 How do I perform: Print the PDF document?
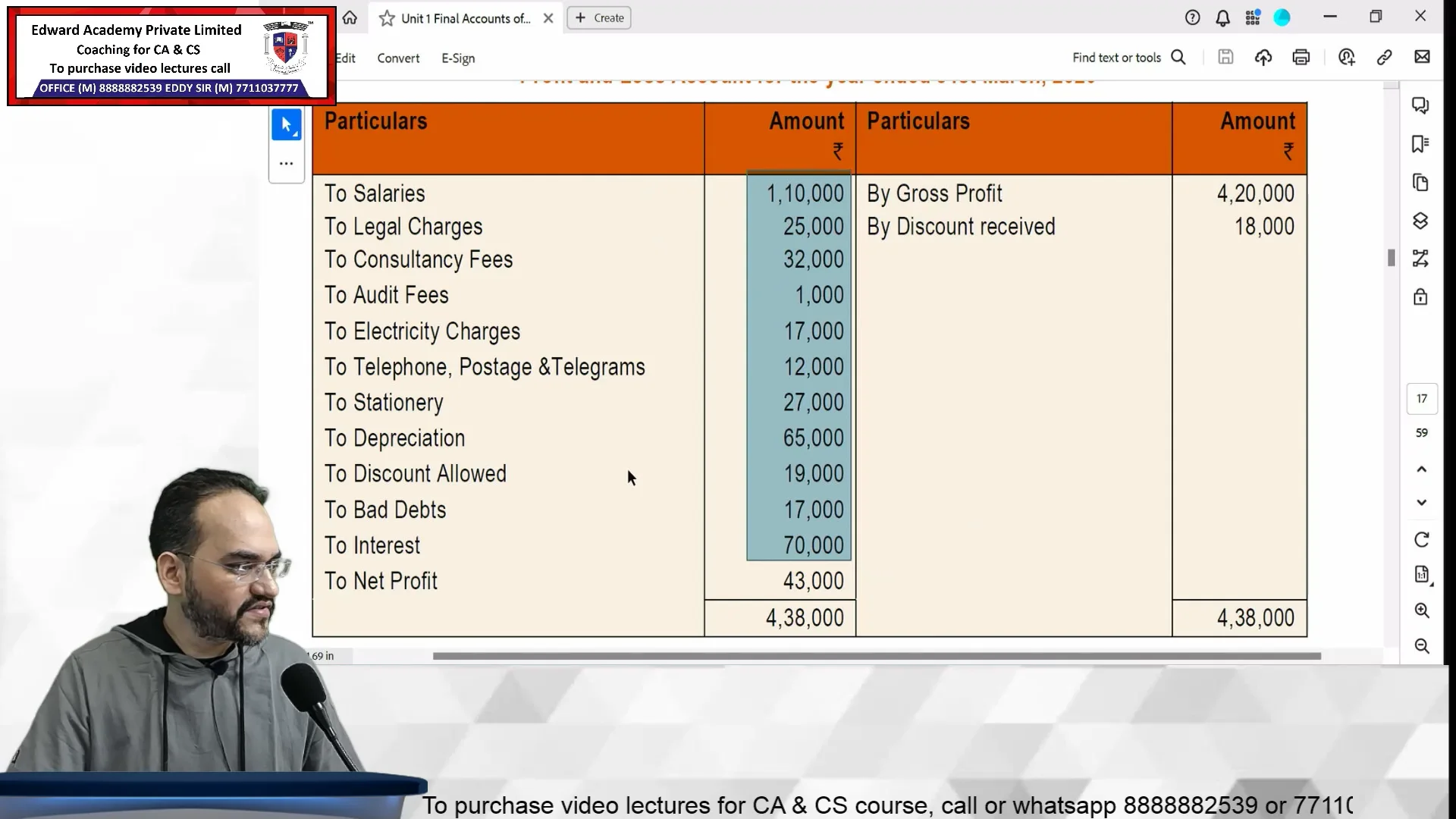coord(1301,57)
